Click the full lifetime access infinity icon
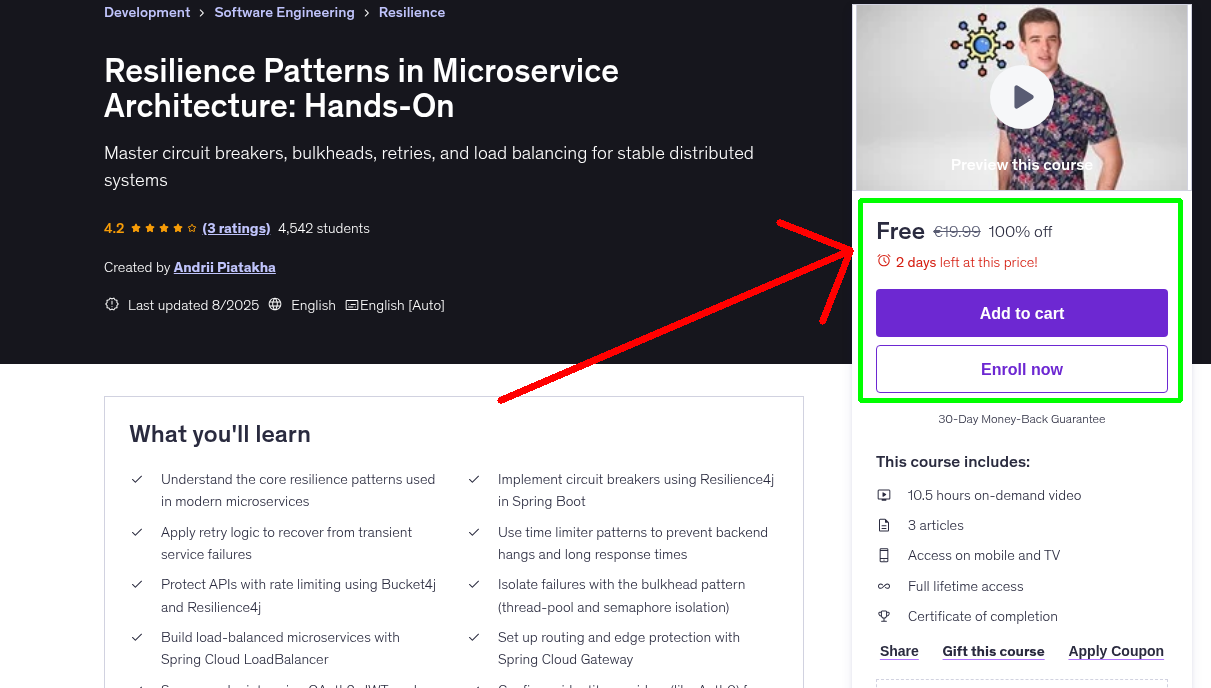Screen dimensions: 1211x688 click(x=884, y=586)
